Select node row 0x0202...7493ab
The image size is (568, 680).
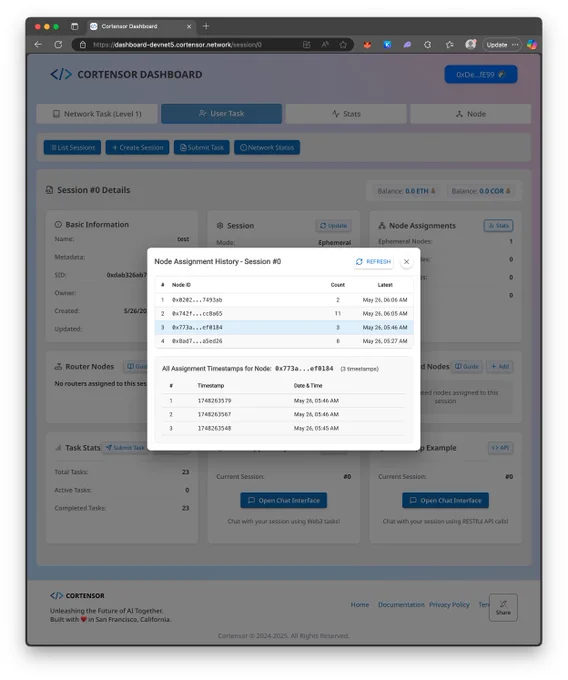point(284,300)
